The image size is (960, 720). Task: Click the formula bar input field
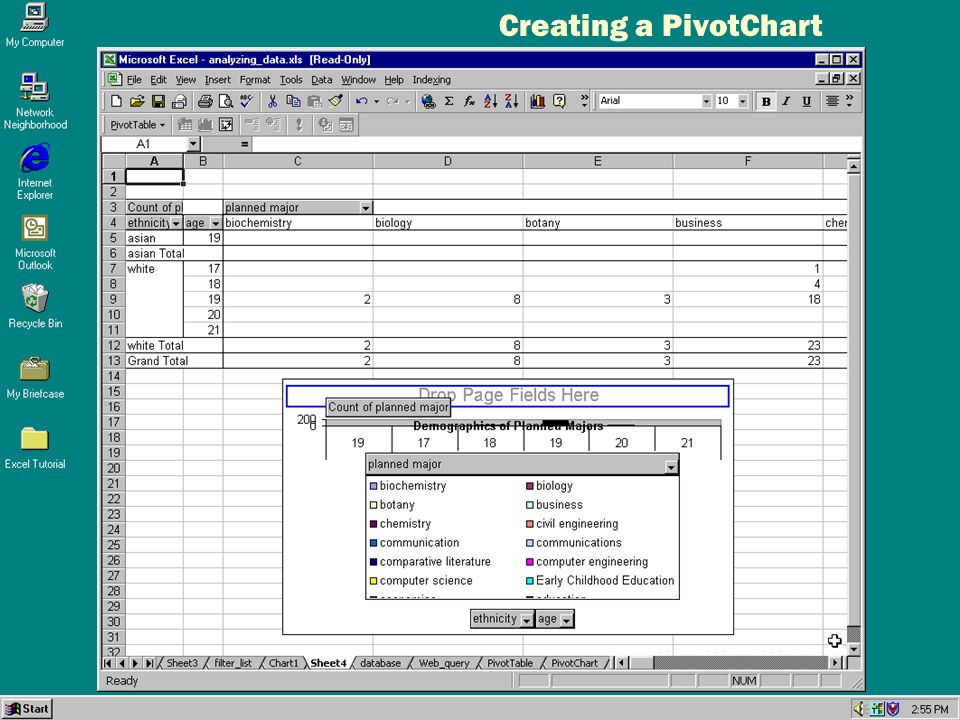tap(556, 144)
